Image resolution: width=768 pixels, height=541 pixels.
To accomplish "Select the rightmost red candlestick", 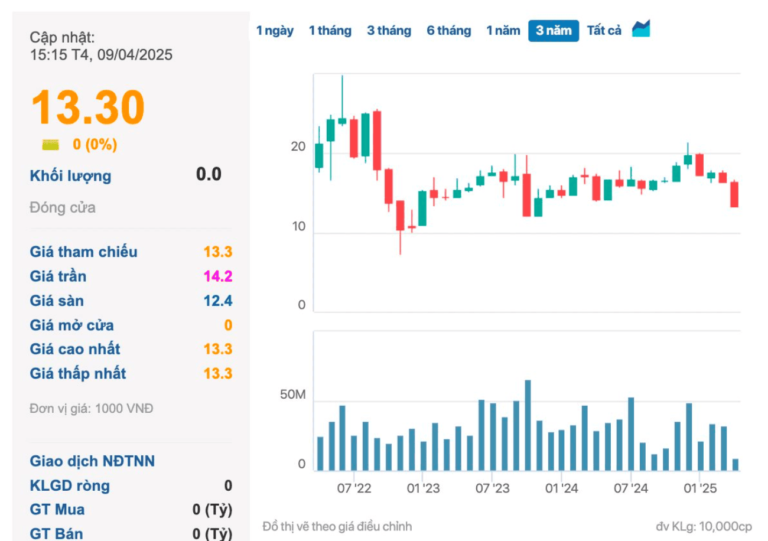I will 734,194.
